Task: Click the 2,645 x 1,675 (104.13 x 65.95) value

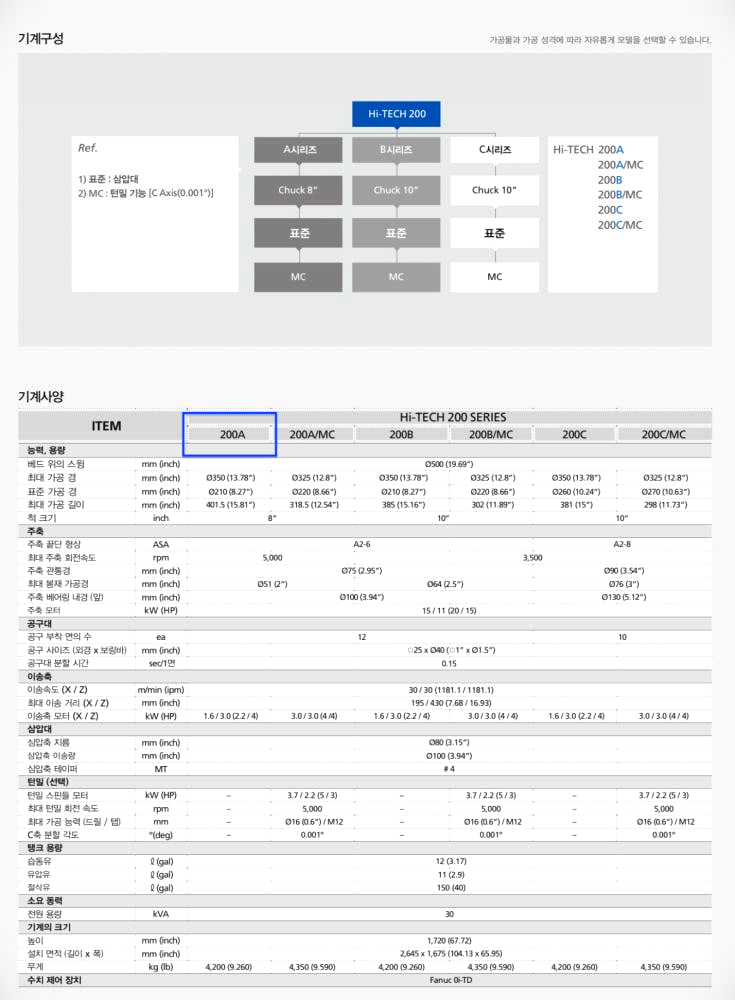Action: click(x=451, y=954)
